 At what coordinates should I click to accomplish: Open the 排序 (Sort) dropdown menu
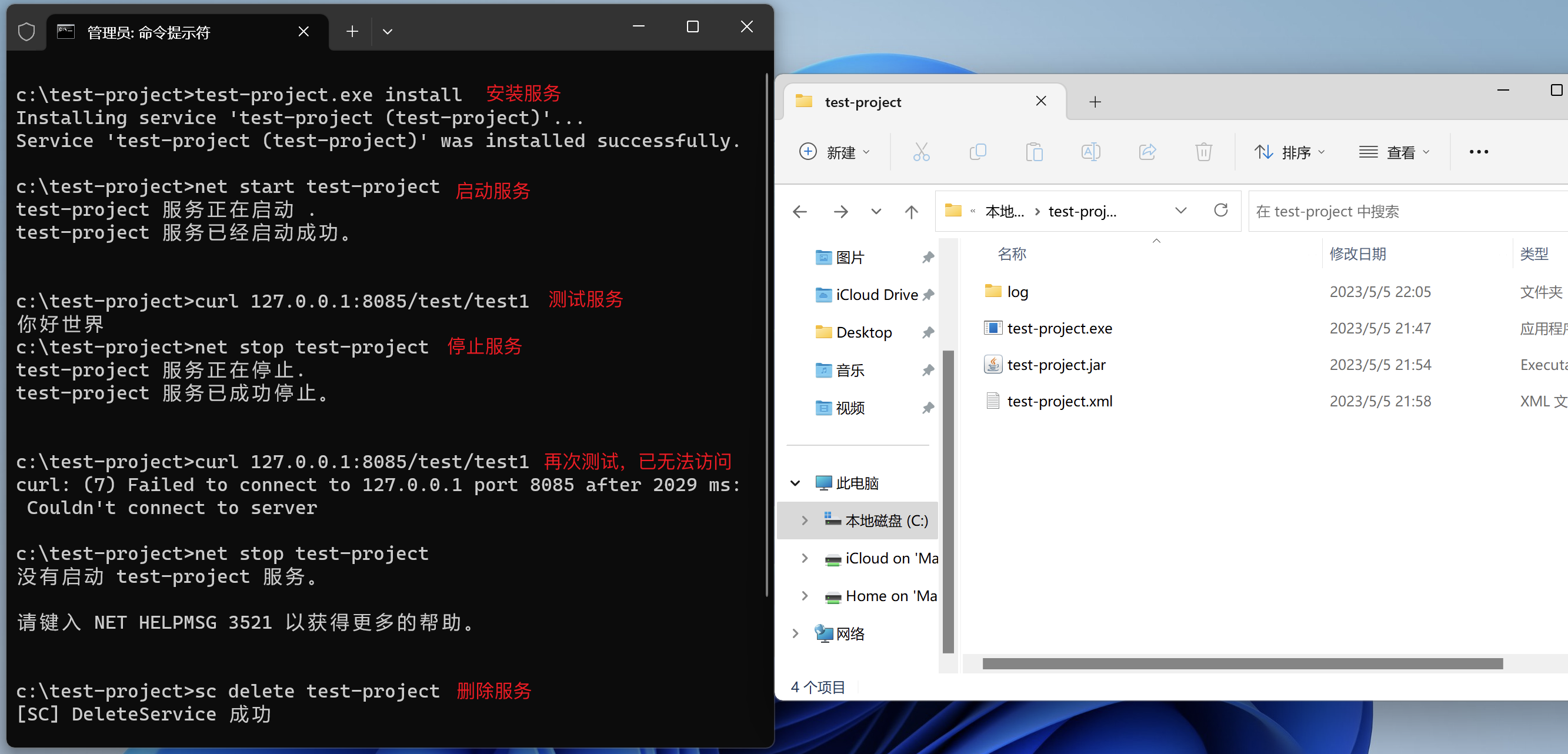pos(1289,152)
